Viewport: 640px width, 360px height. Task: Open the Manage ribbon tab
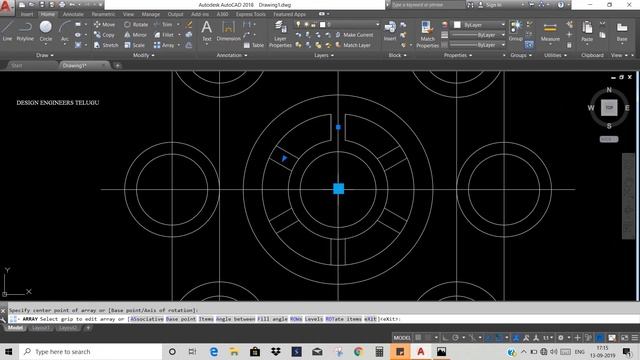[151, 14]
